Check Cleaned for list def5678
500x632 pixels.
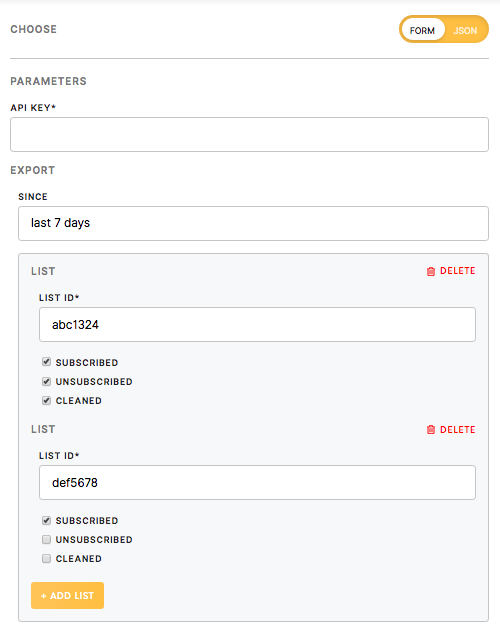click(46, 558)
